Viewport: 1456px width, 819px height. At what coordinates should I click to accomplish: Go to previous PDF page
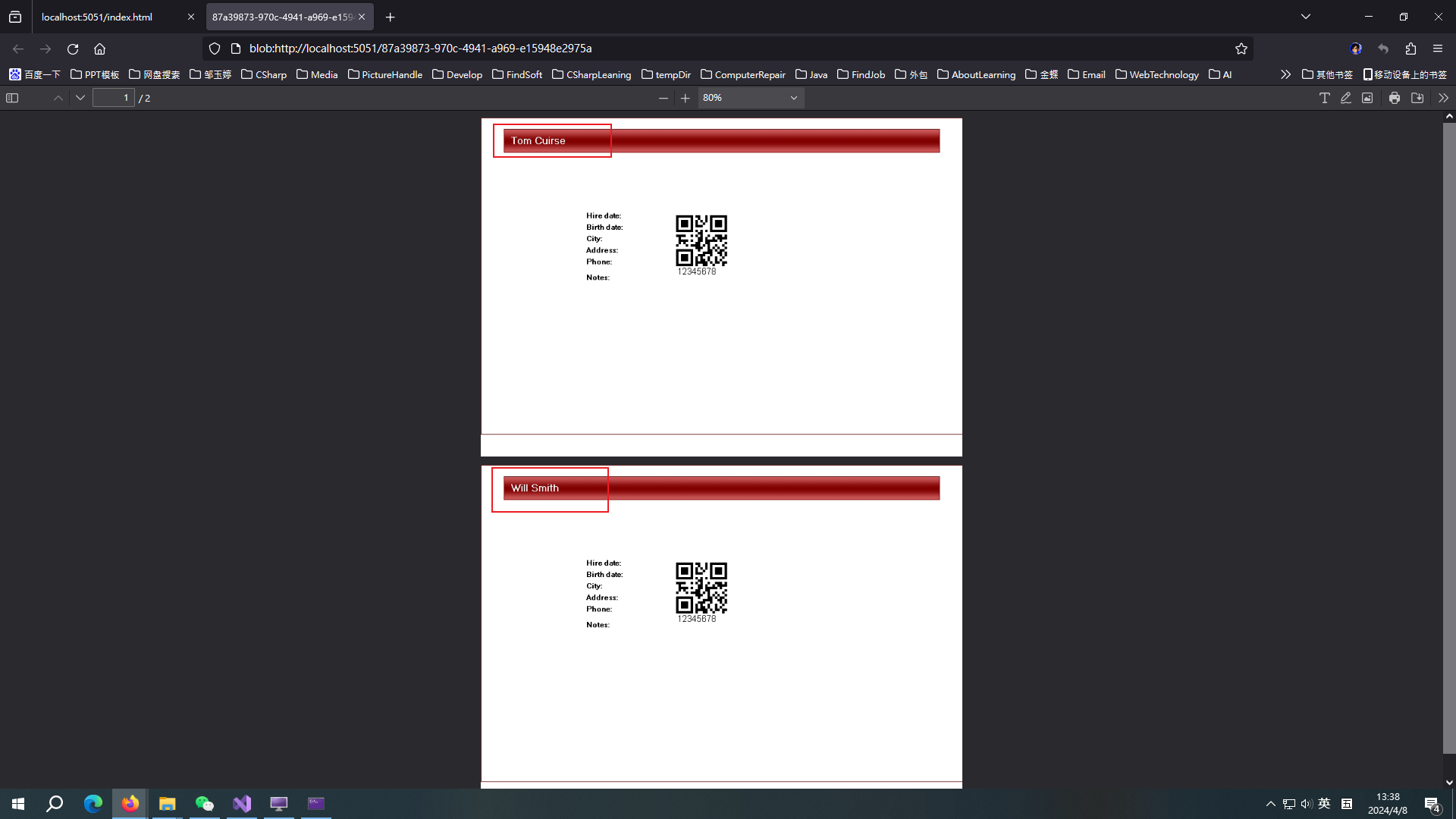58,98
